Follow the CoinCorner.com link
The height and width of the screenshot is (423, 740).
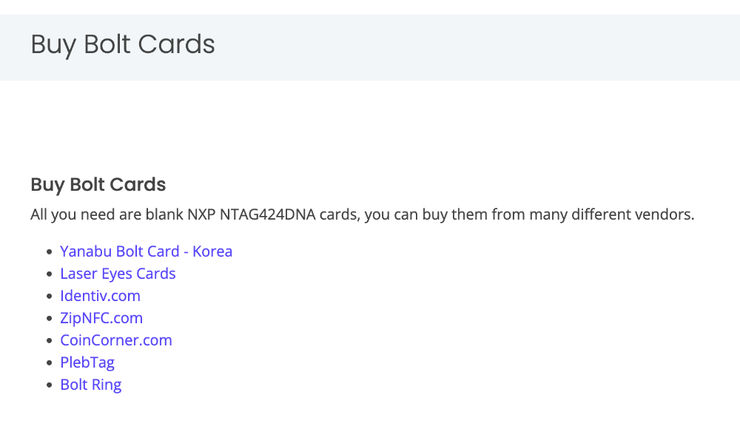(x=116, y=340)
